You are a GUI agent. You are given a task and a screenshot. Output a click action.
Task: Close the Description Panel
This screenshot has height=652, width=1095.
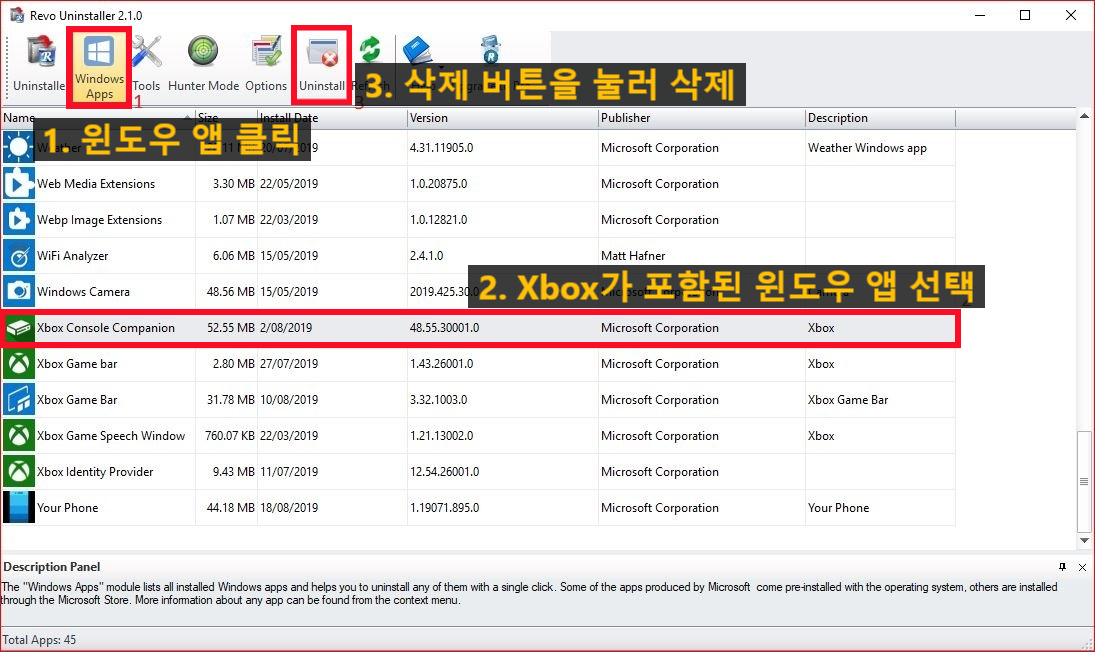[x=1082, y=567]
